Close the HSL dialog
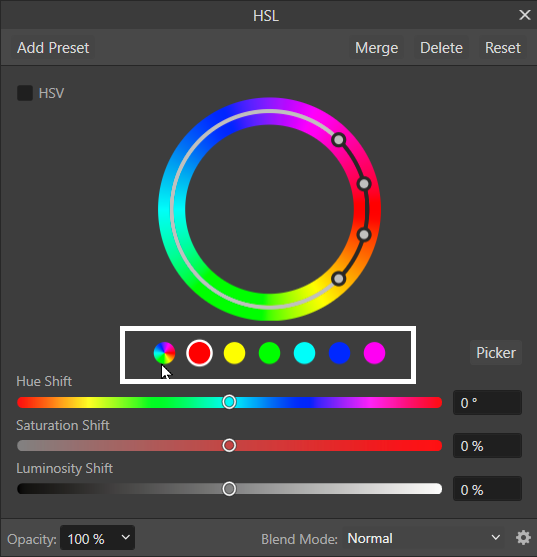This screenshot has height=557, width=537. click(525, 15)
